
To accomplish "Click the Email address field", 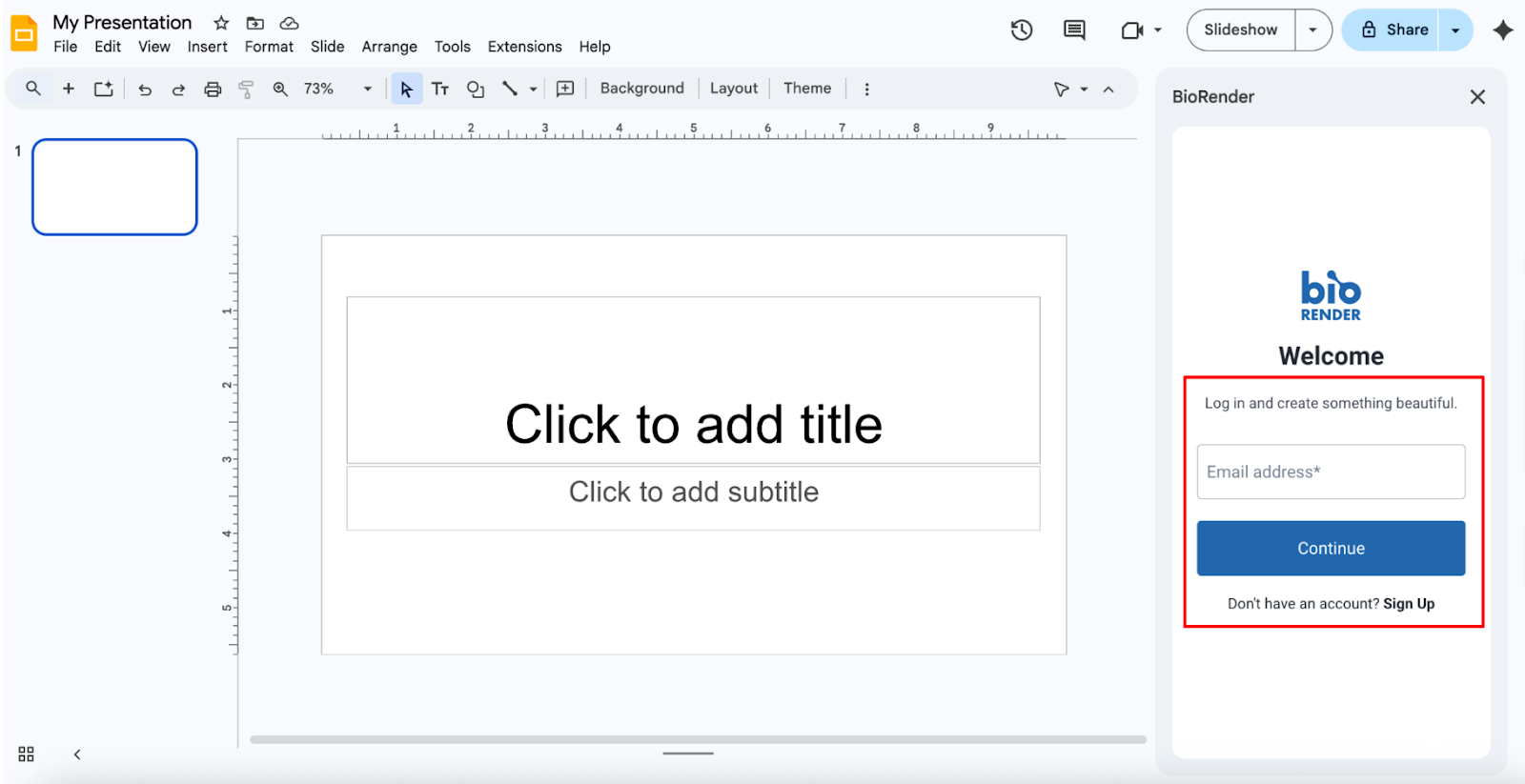I will pyautogui.click(x=1331, y=472).
